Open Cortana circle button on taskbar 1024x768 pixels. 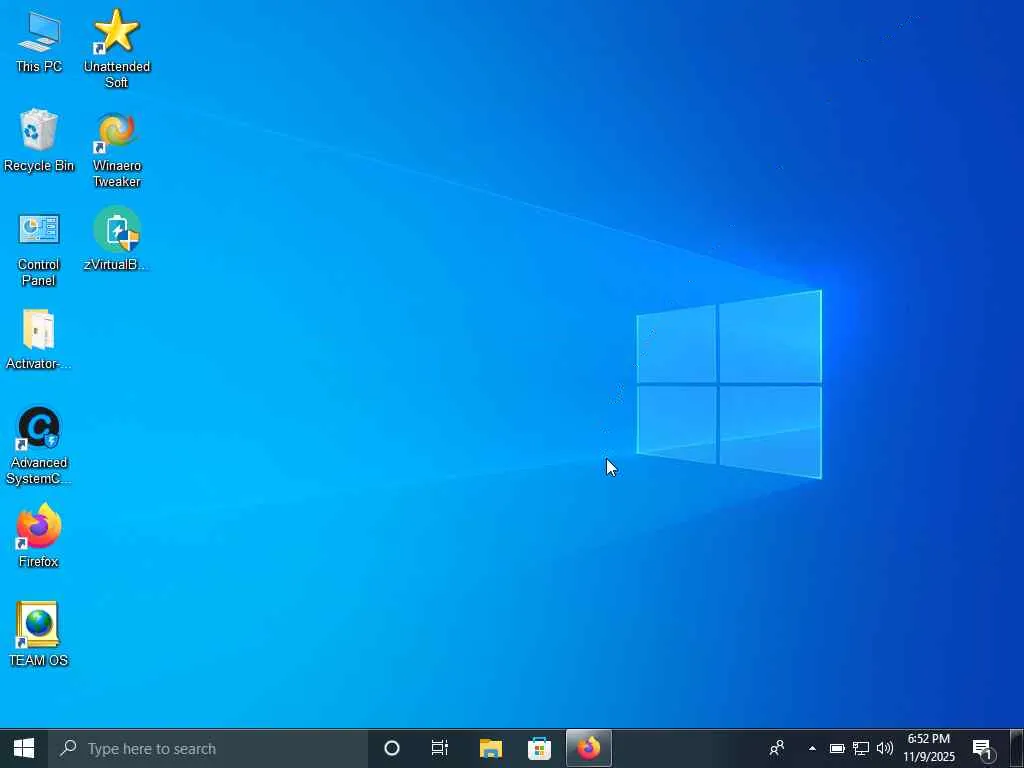tap(392, 748)
